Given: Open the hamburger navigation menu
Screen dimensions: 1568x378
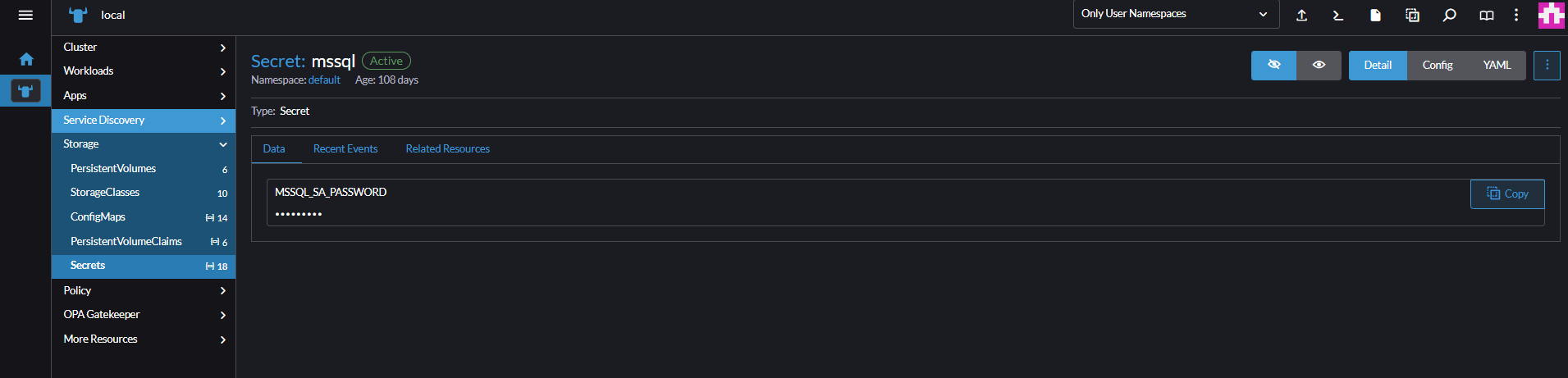Looking at the screenshot, I should click(25, 15).
